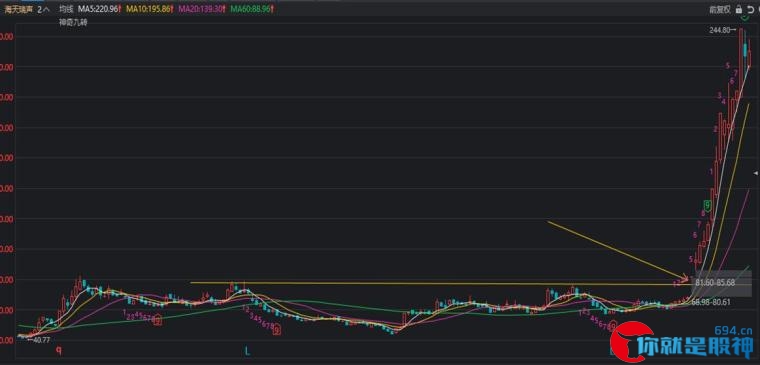Collapse the indicator list arrow next to 2
This screenshot has height=365, width=760.
tap(47, 9)
